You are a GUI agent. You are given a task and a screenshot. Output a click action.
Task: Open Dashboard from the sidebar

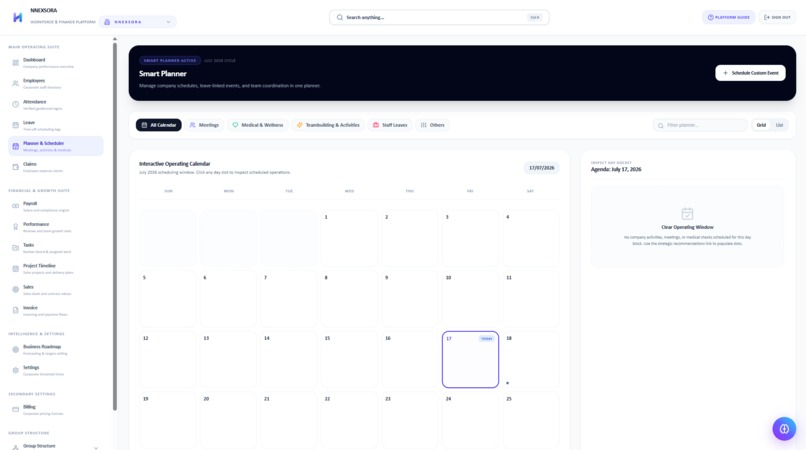click(56, 63)
